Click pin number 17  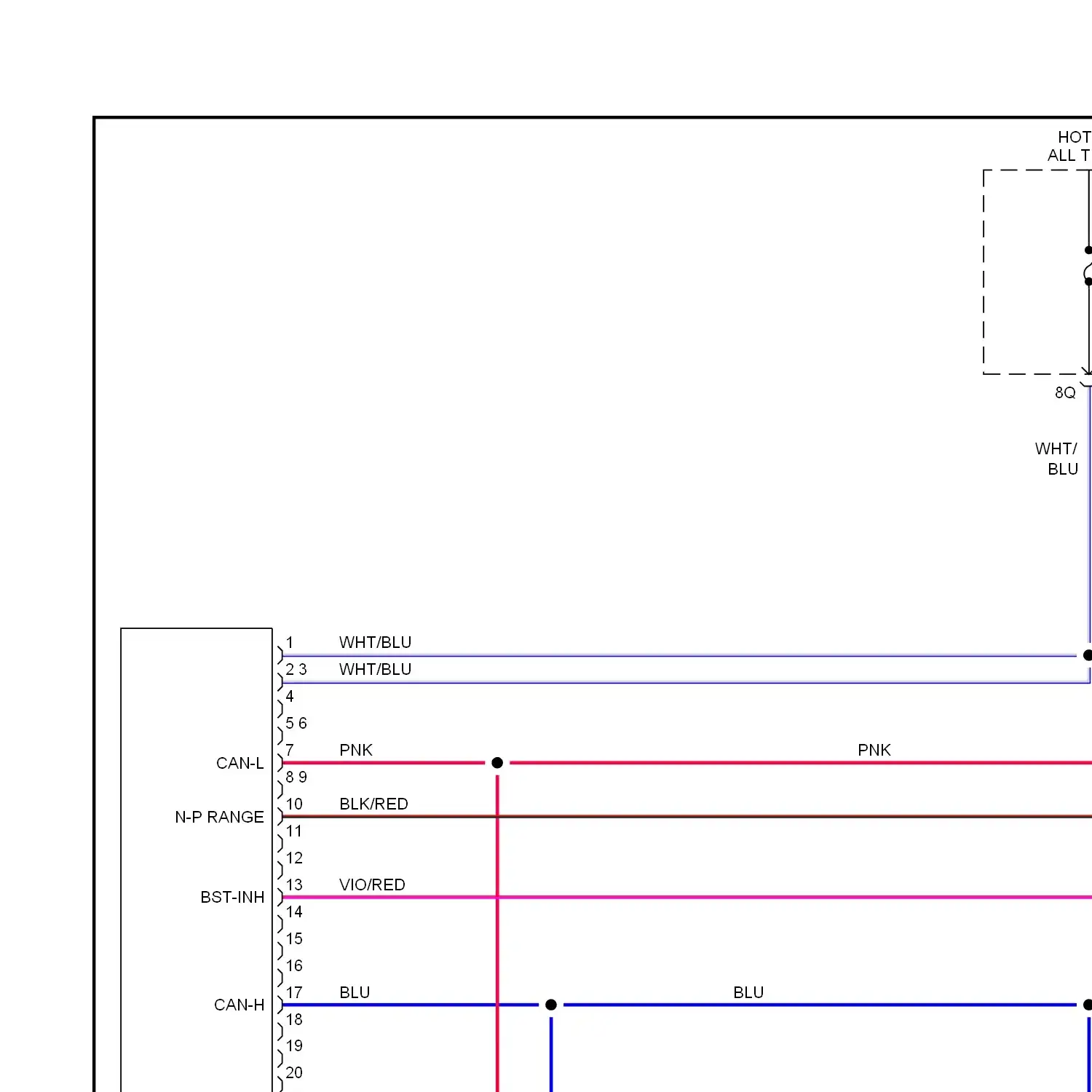[294, 992]
